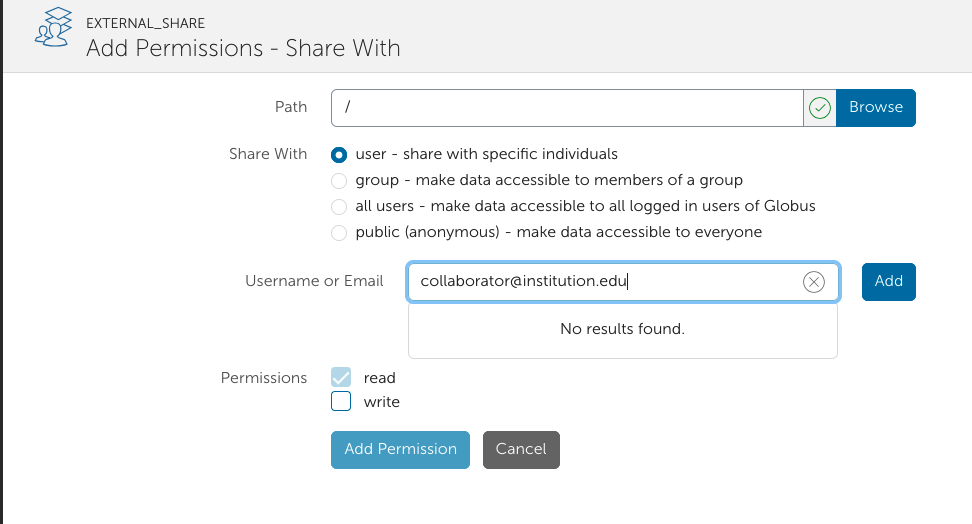Click the Browse button for path
This screenshot has height=524, width=972.
click(x=875, y=108)
